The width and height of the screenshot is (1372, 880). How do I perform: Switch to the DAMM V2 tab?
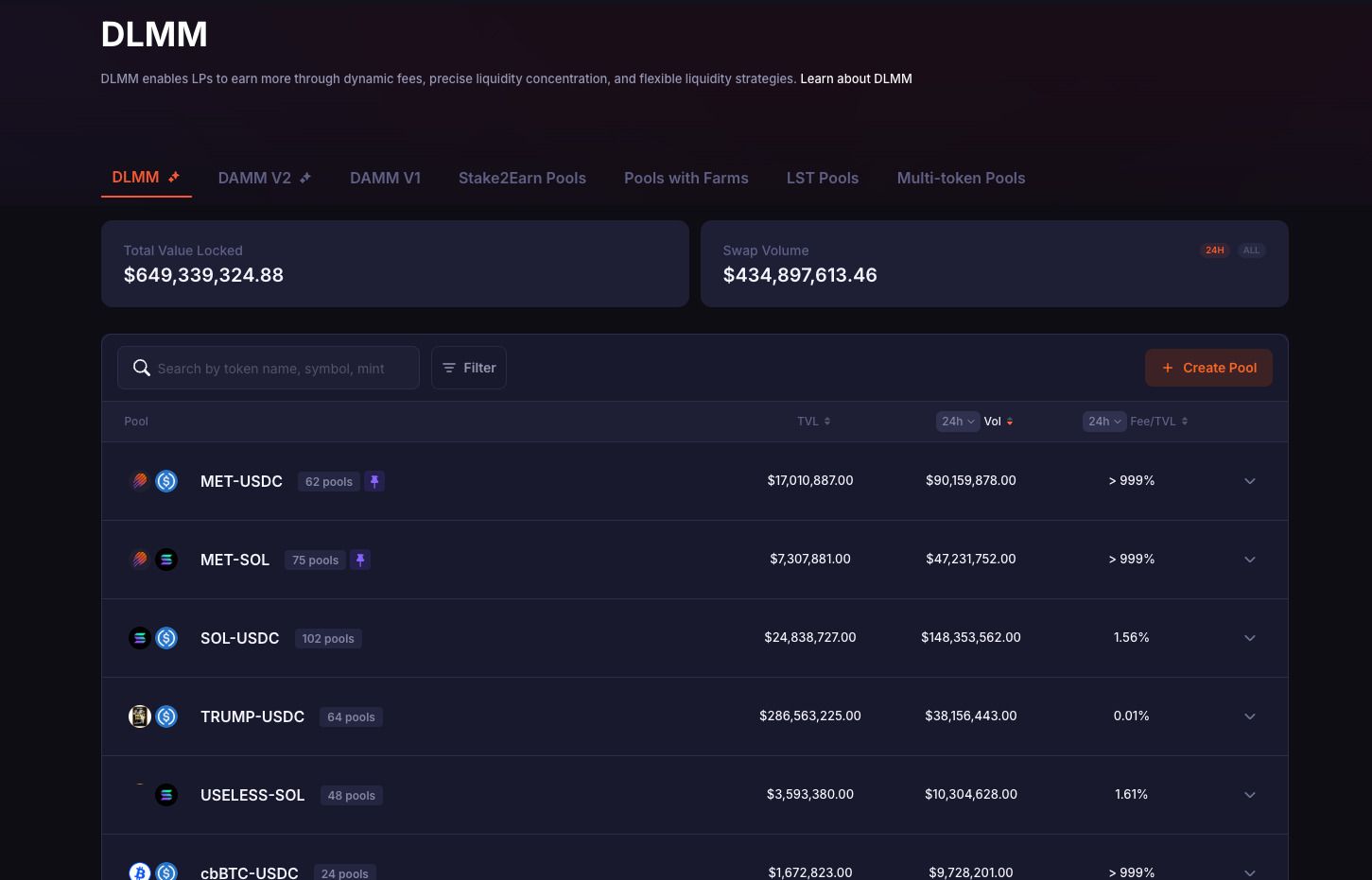(x=264, y=178)
